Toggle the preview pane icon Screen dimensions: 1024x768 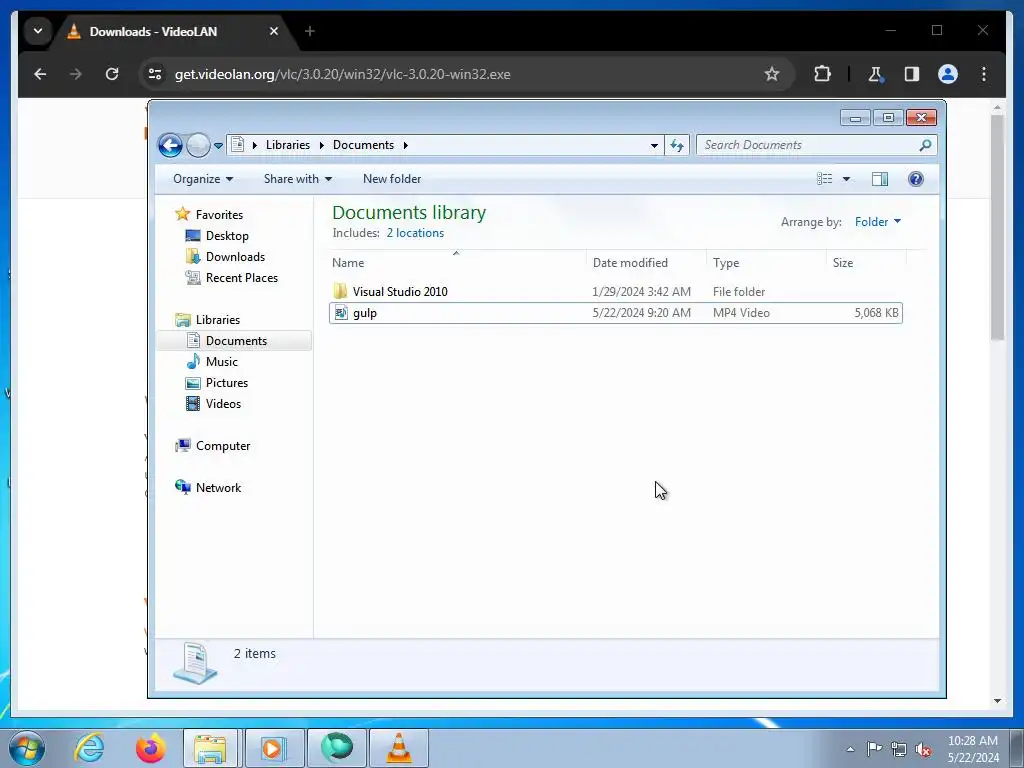tap(880, 179)
